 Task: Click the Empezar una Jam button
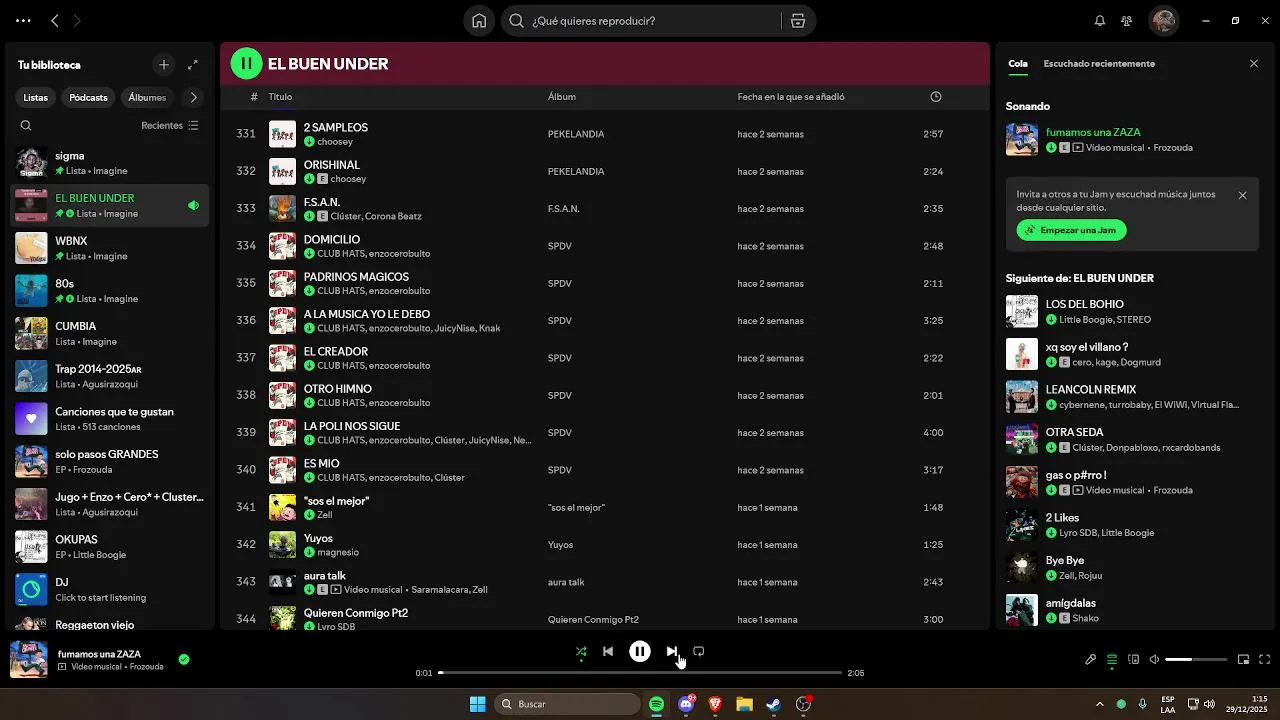click(1071, 230)
